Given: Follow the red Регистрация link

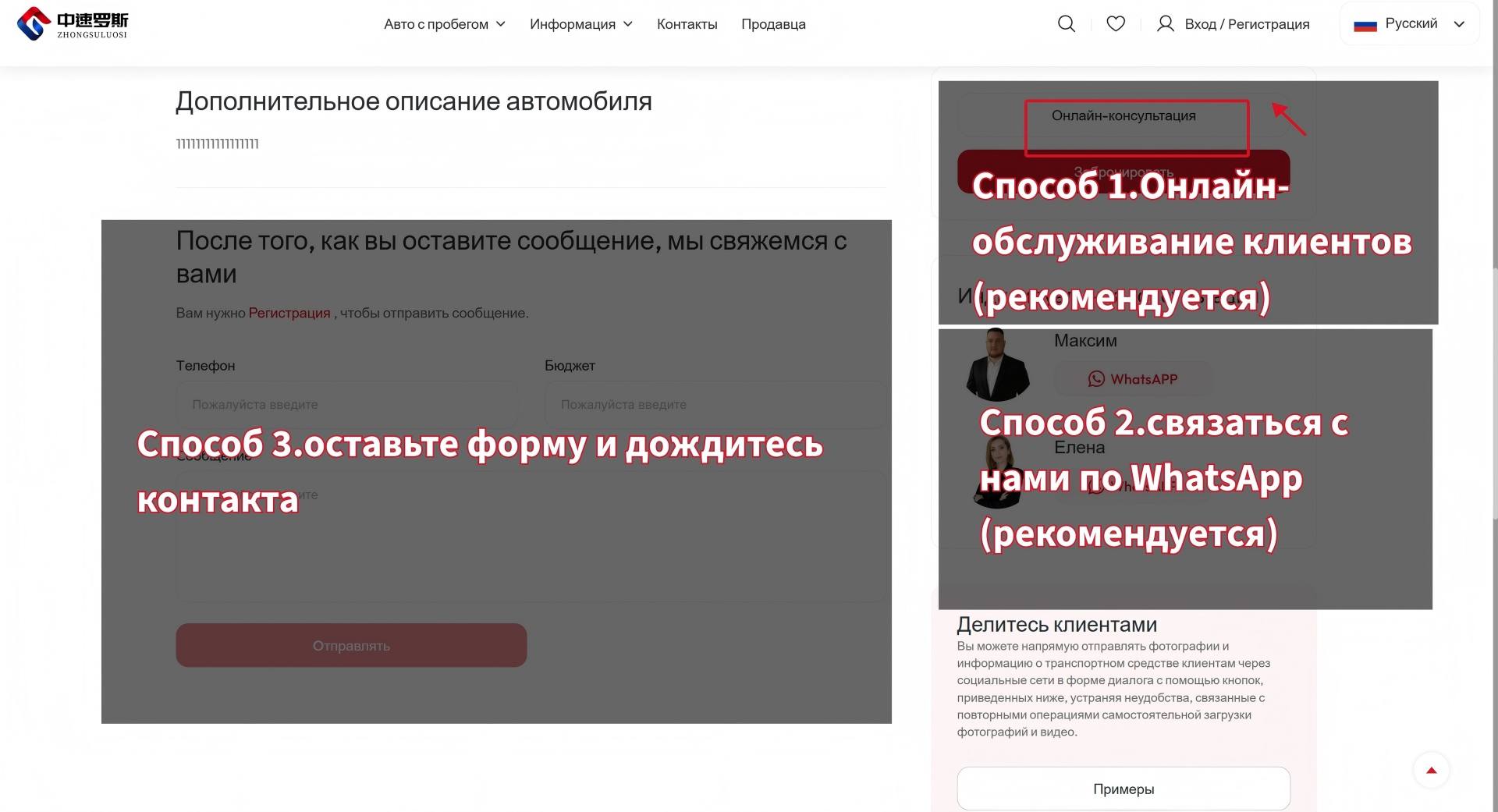Looking at the screenshot, I should click(289, 313).
